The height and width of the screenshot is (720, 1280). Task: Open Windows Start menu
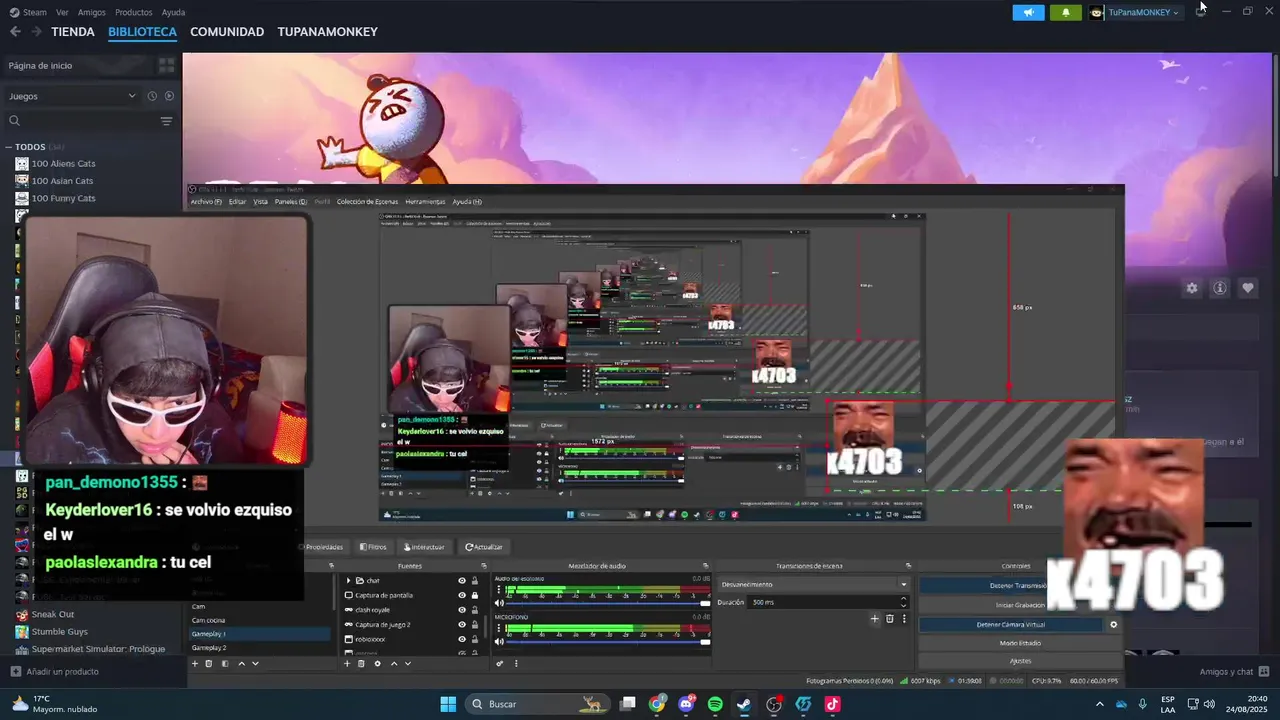448,704
